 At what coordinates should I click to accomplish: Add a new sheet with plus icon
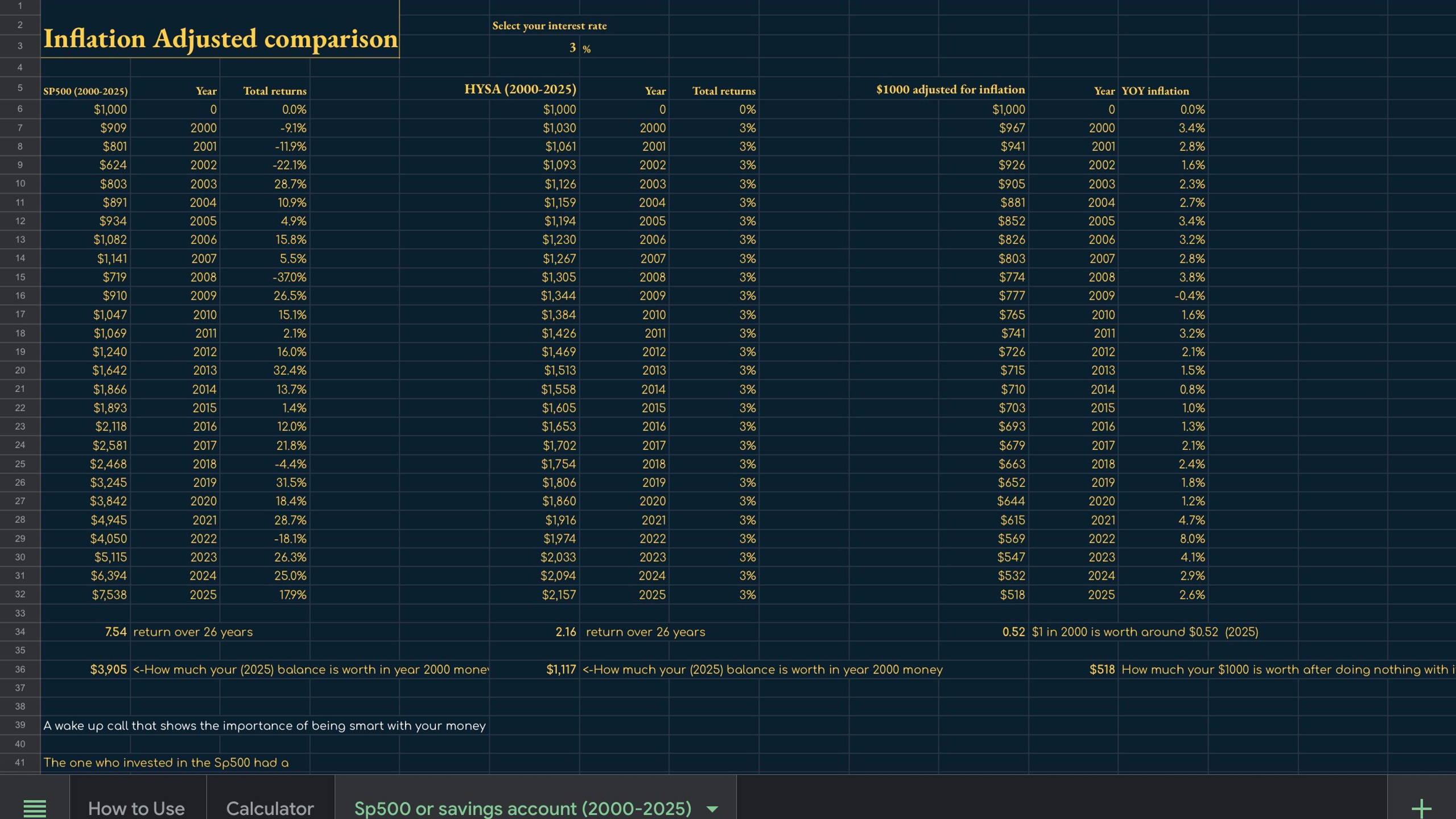point(1421,808)
